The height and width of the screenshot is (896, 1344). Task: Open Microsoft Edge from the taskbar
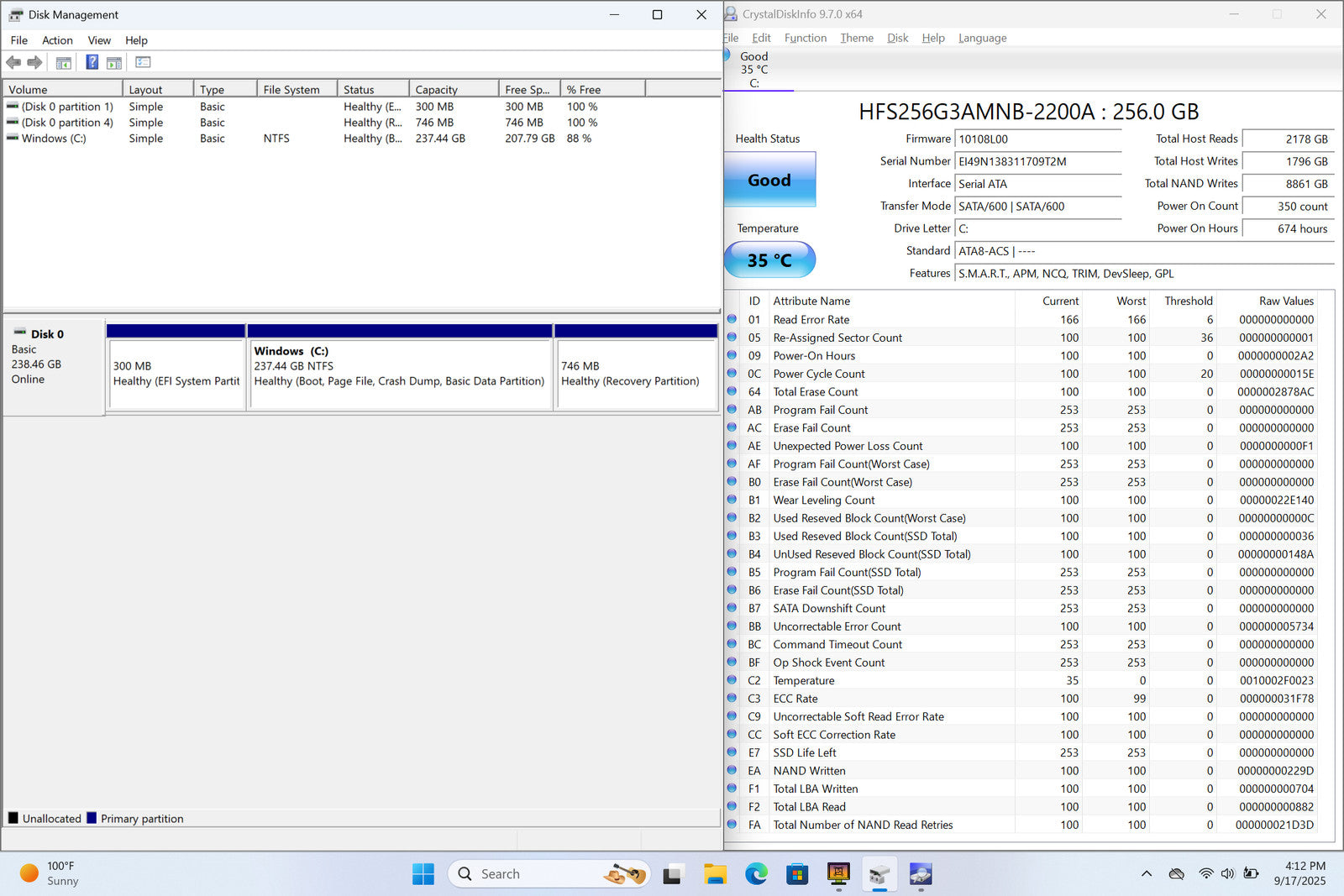click(756, 874)
